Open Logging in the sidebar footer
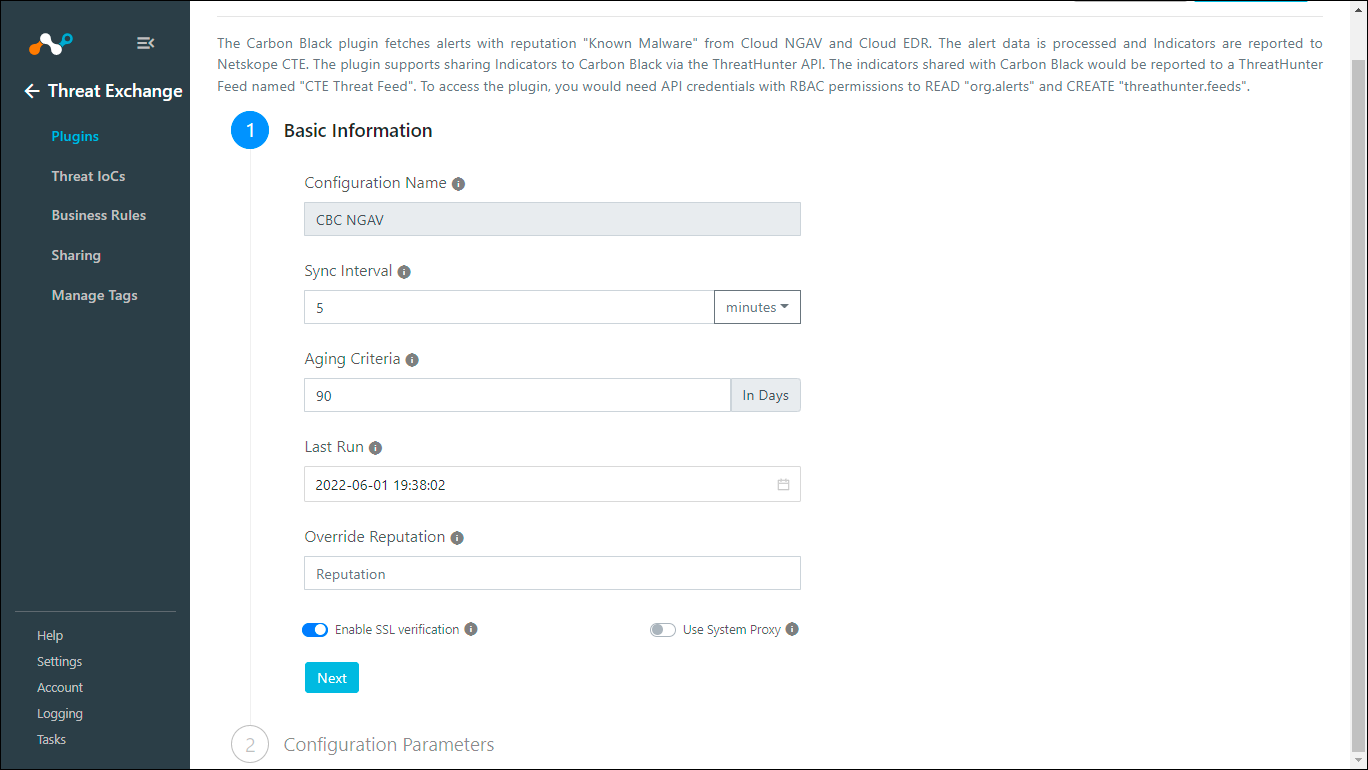1368x770 pixels. (x=60, y=713)
